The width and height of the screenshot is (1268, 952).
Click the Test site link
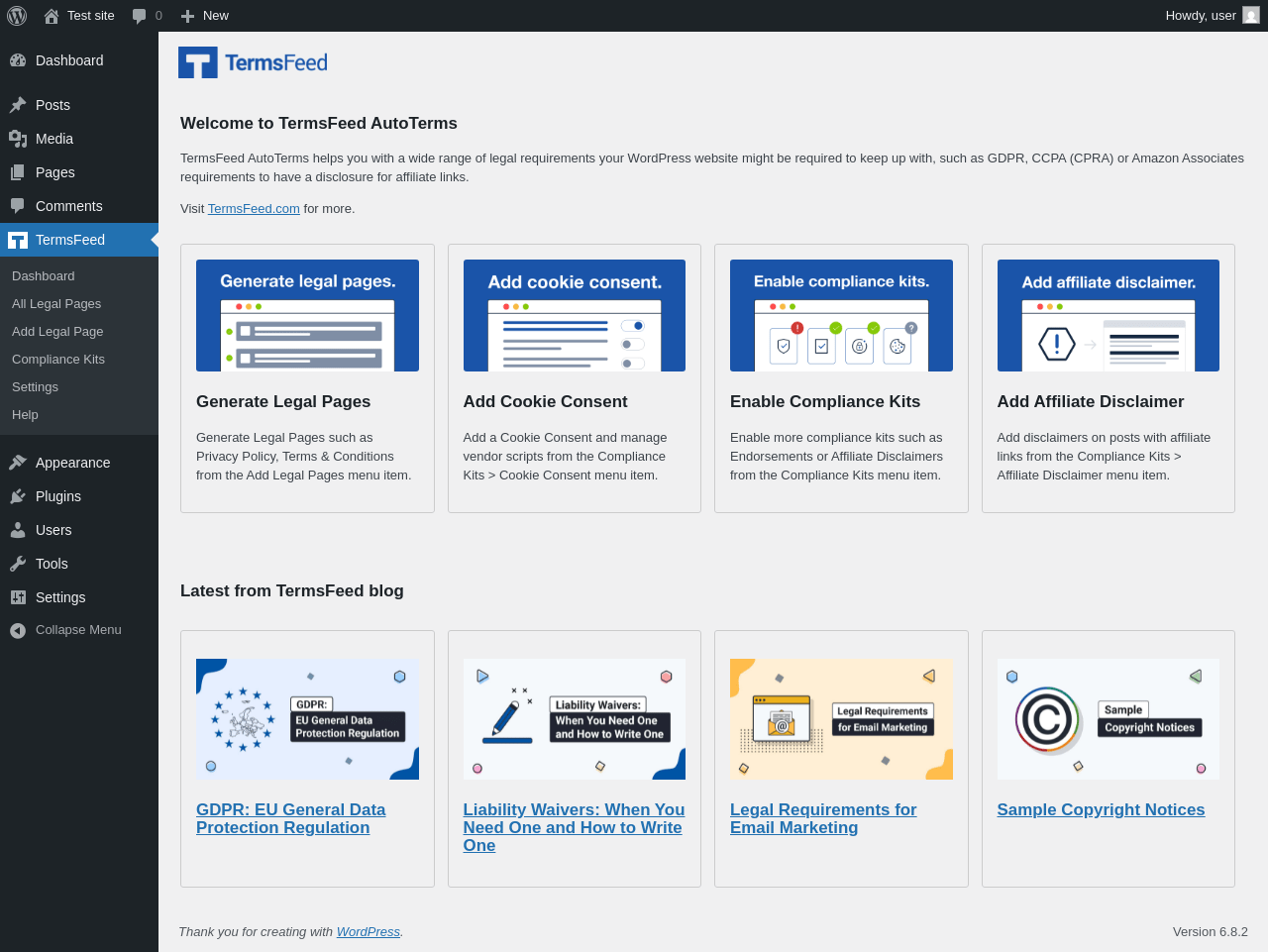tap(91, 16)
